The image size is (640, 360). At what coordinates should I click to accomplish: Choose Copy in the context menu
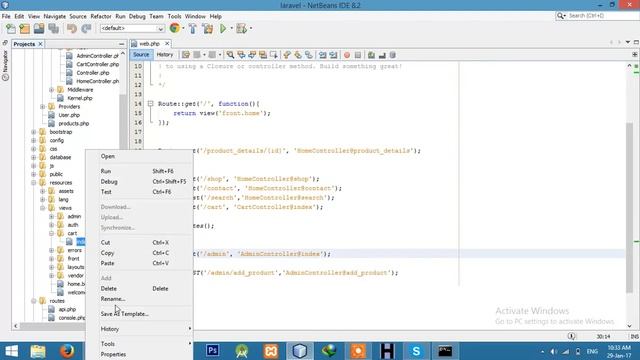point(139,253)
